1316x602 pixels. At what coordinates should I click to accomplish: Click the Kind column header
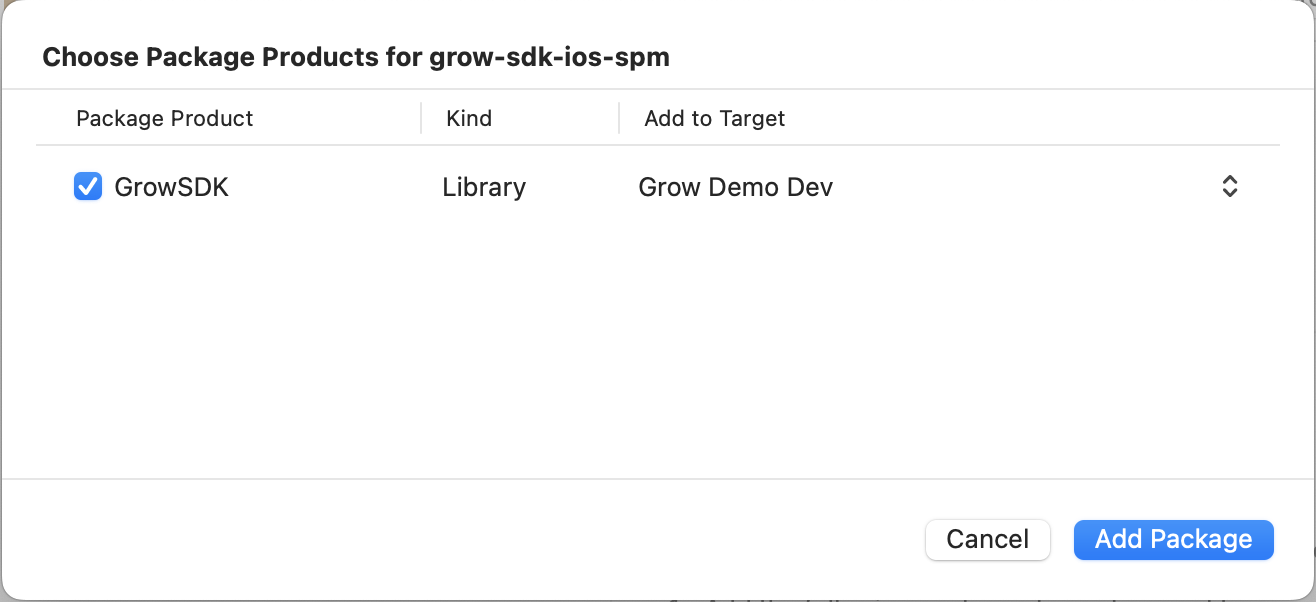tap(469, 118)
